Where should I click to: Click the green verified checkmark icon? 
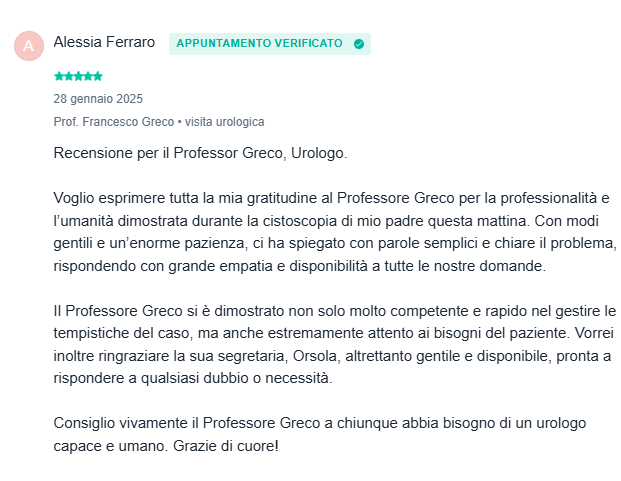point(359,44)
